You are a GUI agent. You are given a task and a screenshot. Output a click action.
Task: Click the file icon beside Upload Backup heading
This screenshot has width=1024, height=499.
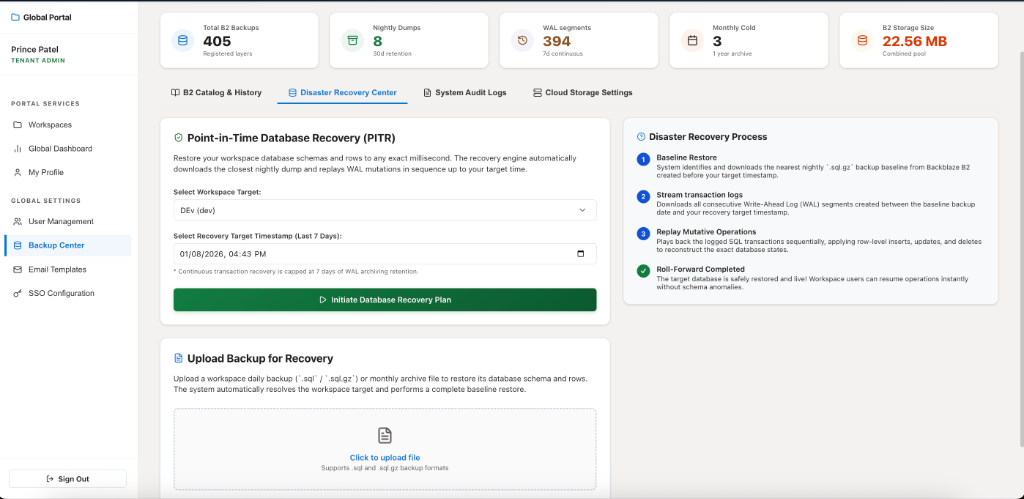click(x=178, y=359)
